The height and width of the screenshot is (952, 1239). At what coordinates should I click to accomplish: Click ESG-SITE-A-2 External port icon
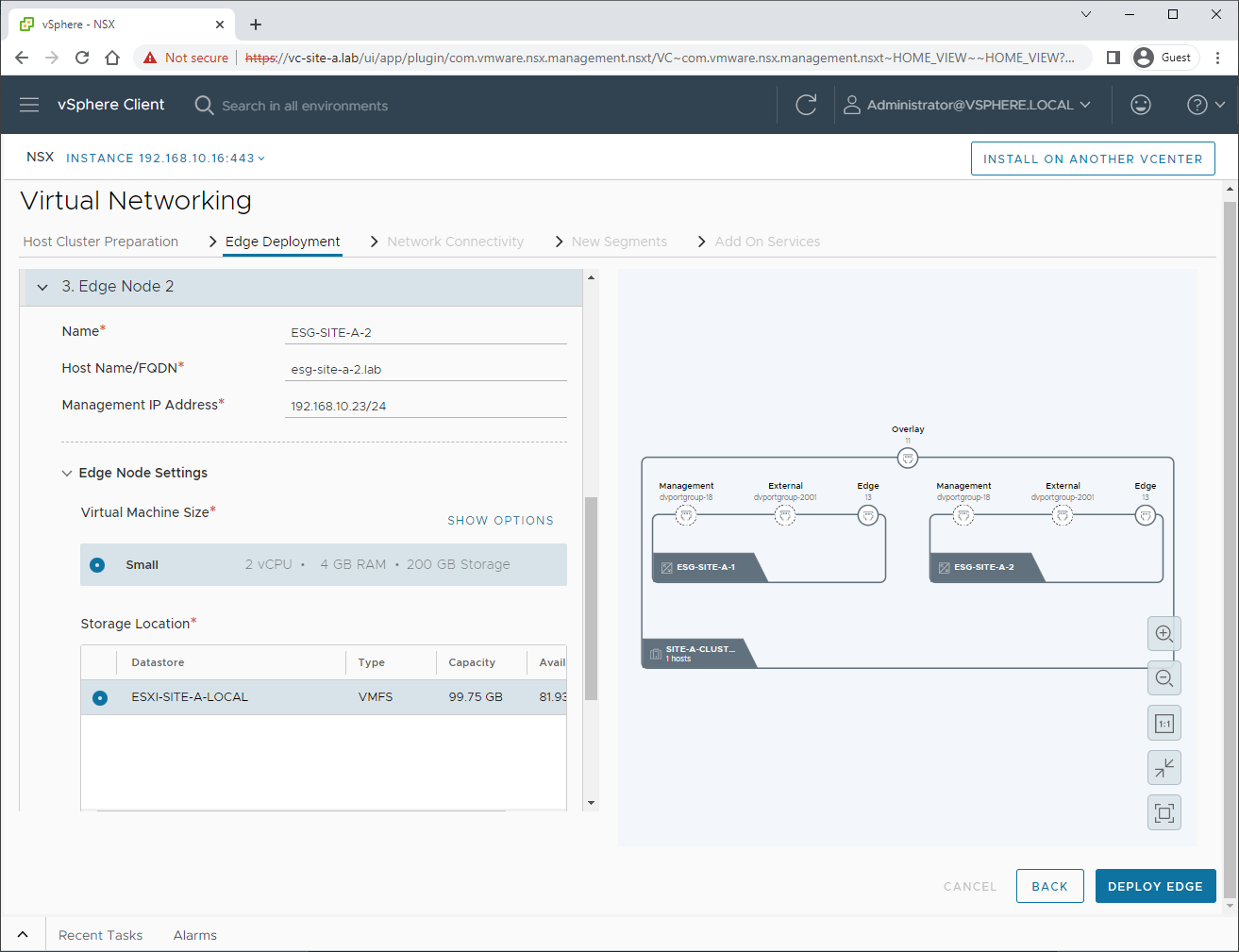1063,515
